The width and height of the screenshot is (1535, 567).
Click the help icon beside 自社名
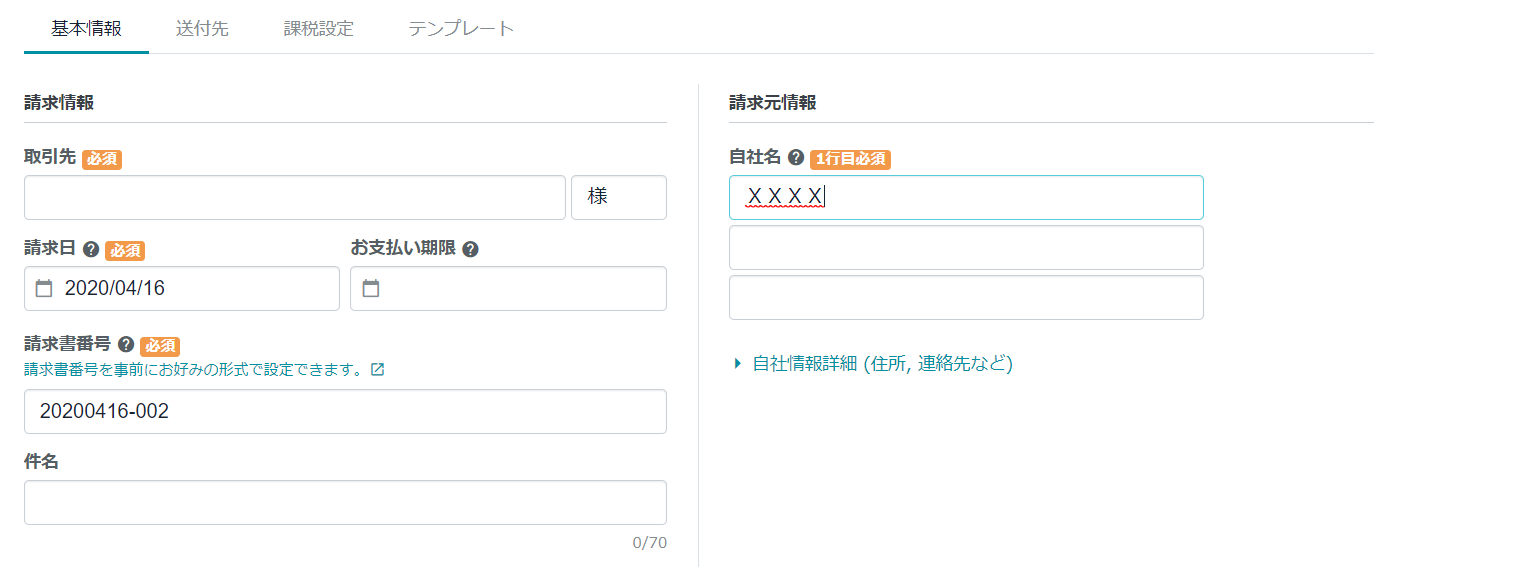796,158
